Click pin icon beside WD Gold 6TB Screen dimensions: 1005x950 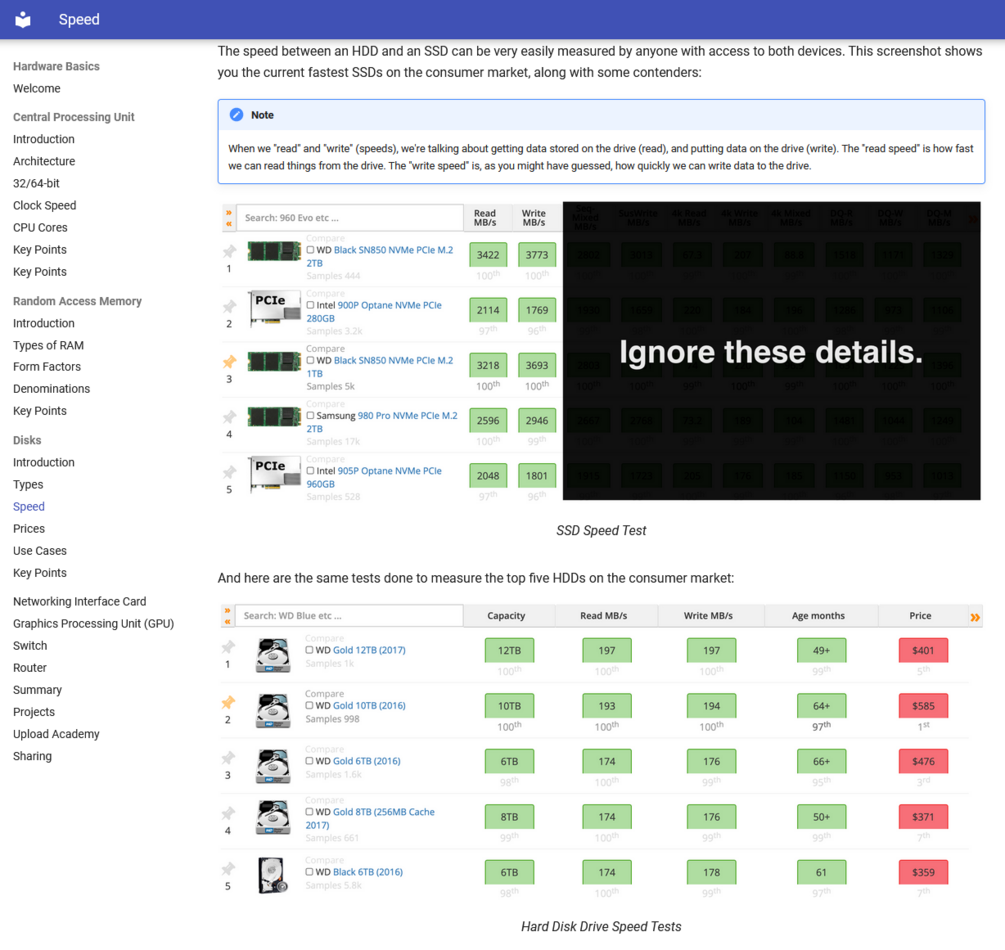(x=228, y=758)
